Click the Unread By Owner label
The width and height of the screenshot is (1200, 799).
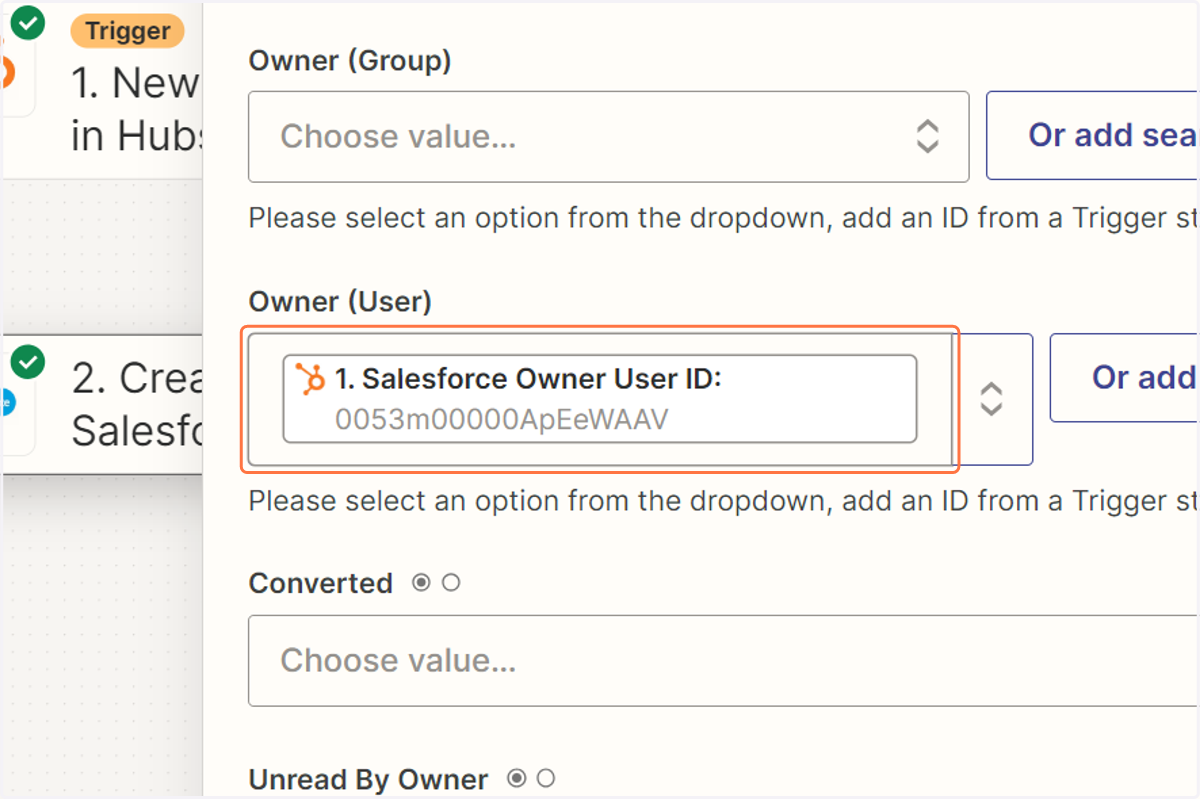click(x=368, y=779)
